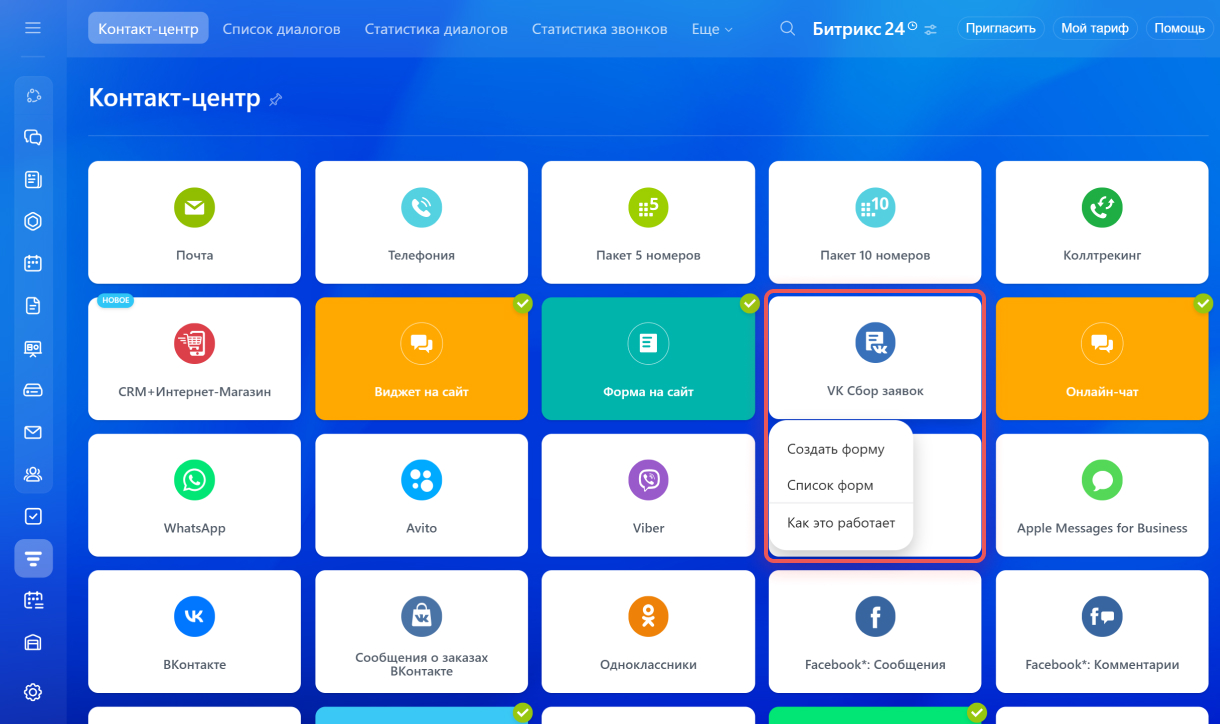The height and width of the screenshot is (724, 1220).
Task: Switch to the Статистика диалогов tab
Action: [436, 29]
